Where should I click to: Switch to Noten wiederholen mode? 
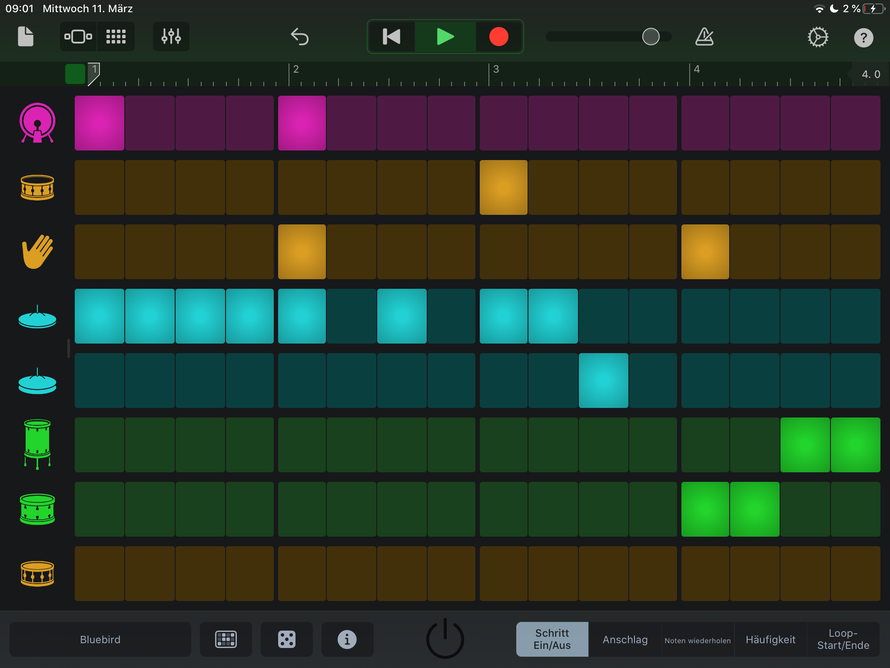tap(698, 640)
